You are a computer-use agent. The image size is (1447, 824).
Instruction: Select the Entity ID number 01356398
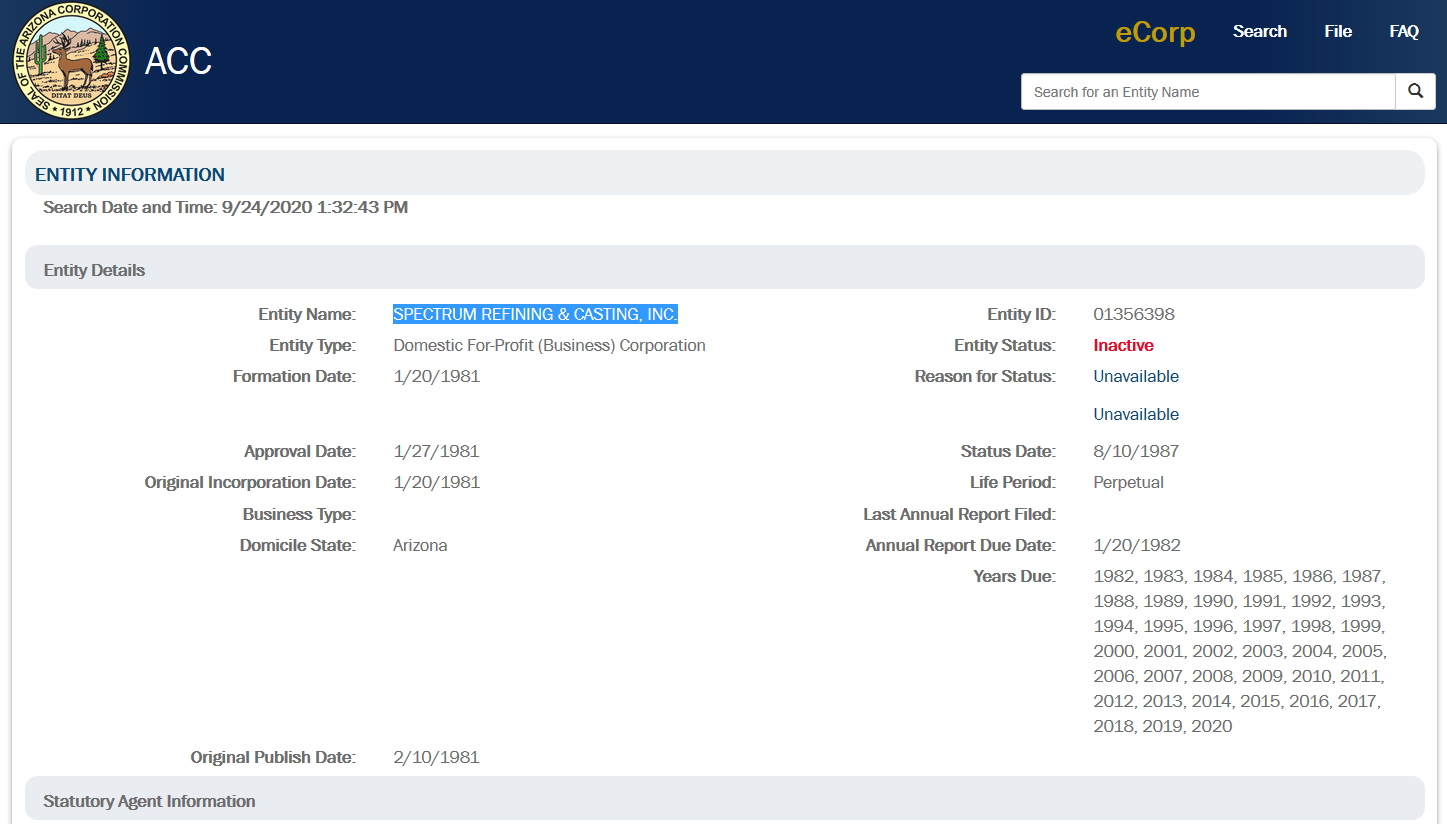(1133, 315)
